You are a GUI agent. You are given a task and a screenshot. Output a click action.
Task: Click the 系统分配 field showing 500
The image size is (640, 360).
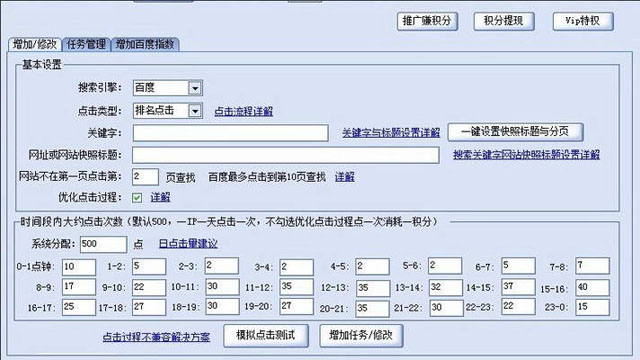tap(103, 244)
